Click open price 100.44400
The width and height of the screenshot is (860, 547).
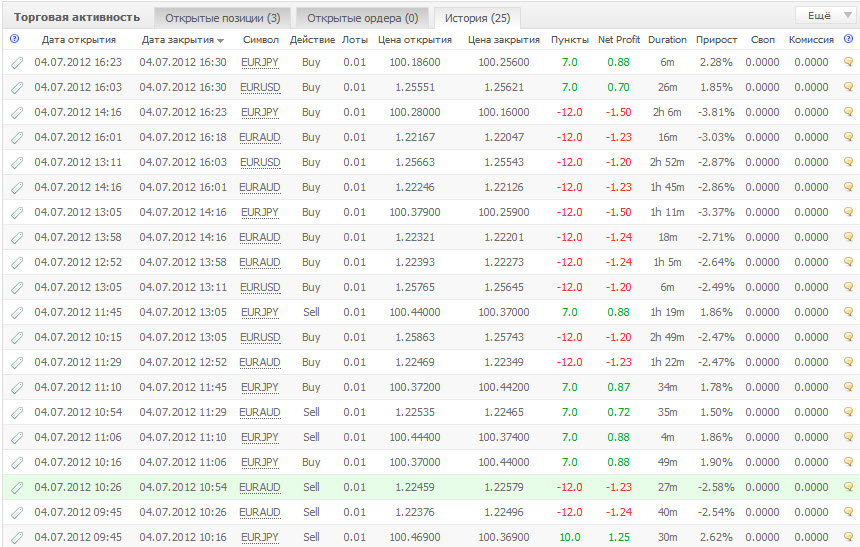pyautogui.click(x=415, y=437)
